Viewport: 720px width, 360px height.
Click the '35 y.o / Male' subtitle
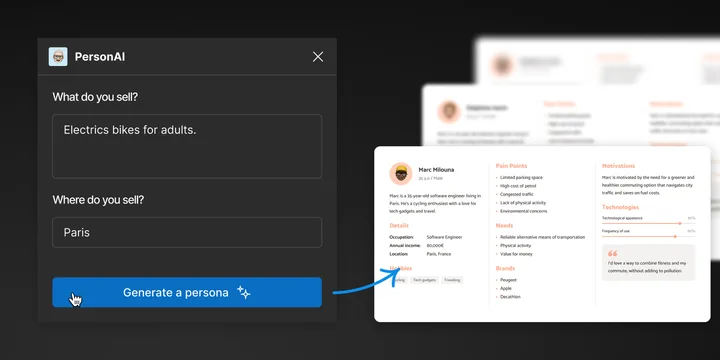pos(430,178)
